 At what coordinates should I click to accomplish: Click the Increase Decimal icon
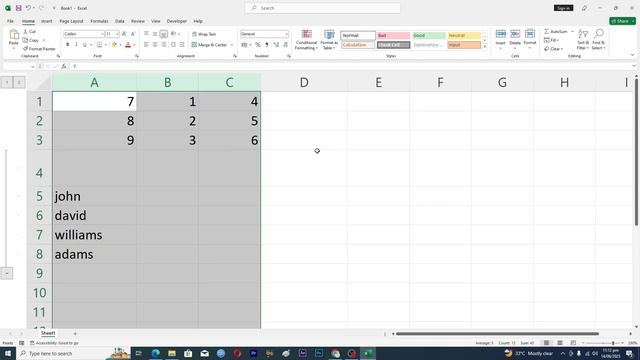276,45
